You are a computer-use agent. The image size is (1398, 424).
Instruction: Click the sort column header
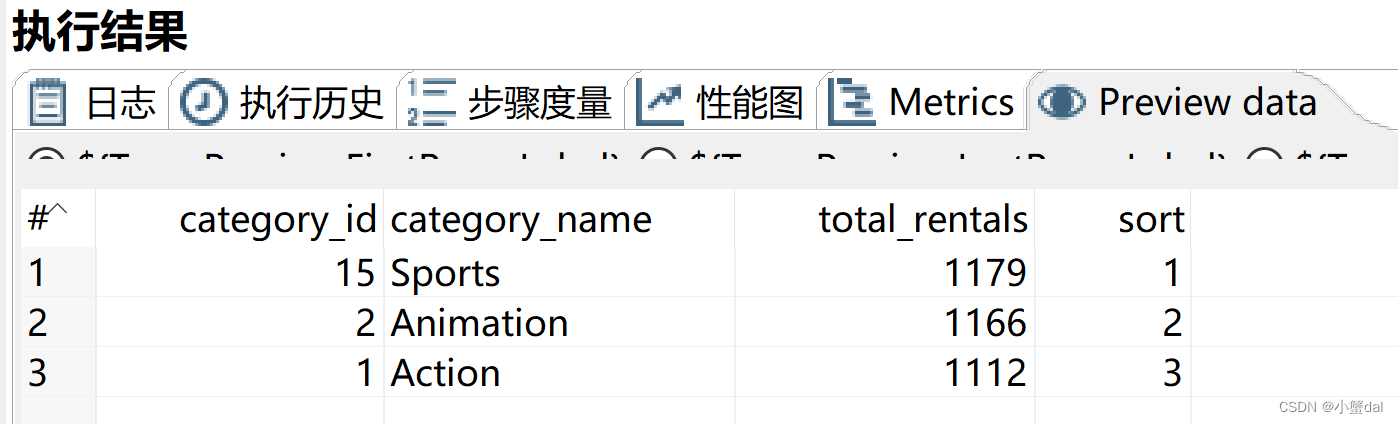(x=1112, y=219)
